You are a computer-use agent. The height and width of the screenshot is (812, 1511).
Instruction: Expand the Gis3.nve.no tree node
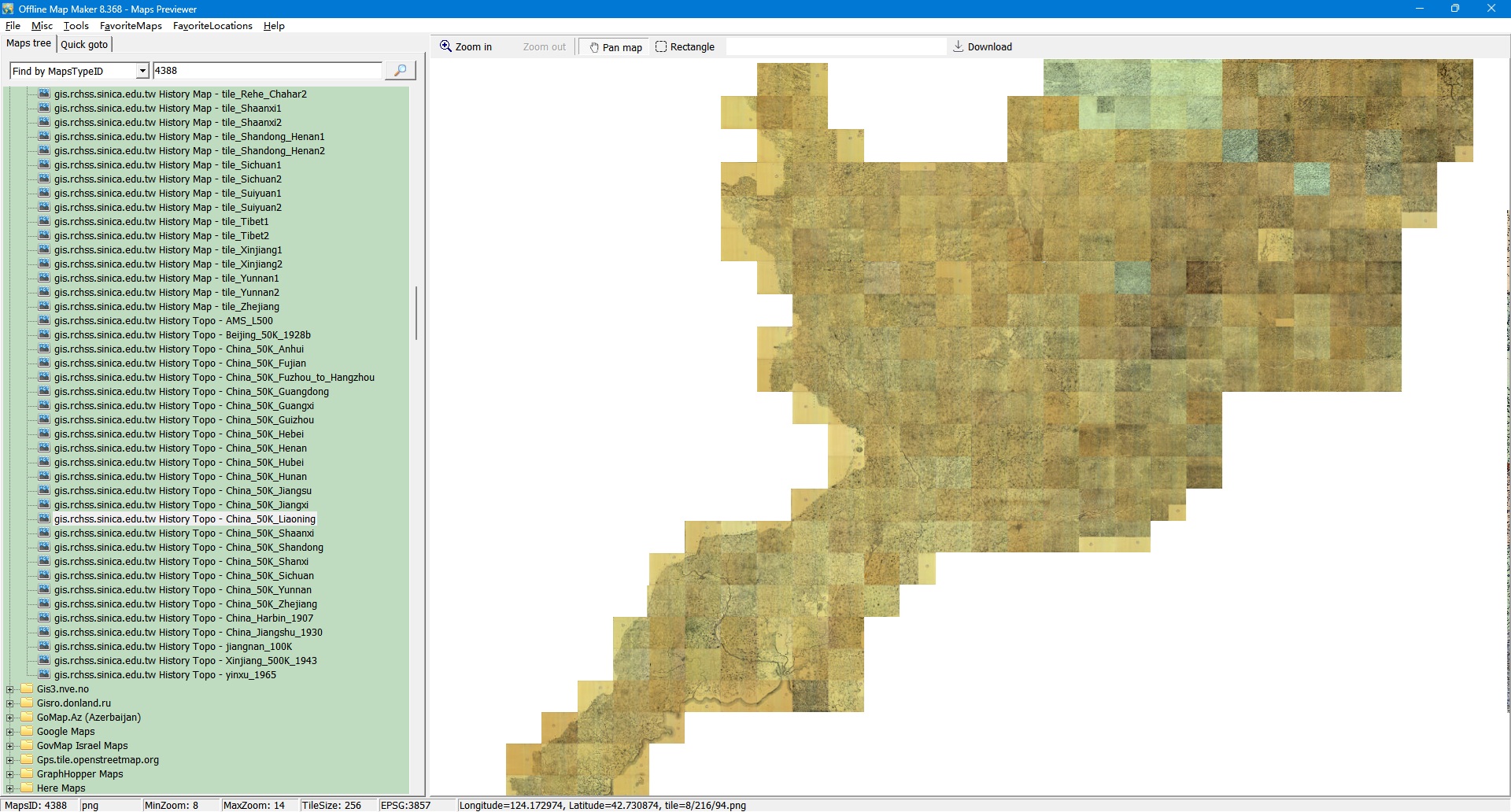click(10, 689)
